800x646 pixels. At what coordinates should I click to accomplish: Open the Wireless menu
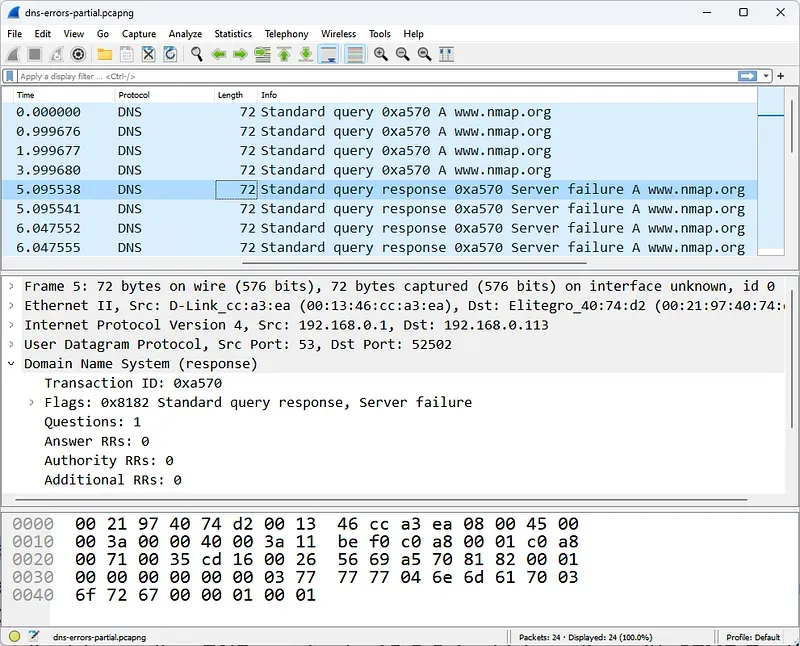(x=338, y=34)
